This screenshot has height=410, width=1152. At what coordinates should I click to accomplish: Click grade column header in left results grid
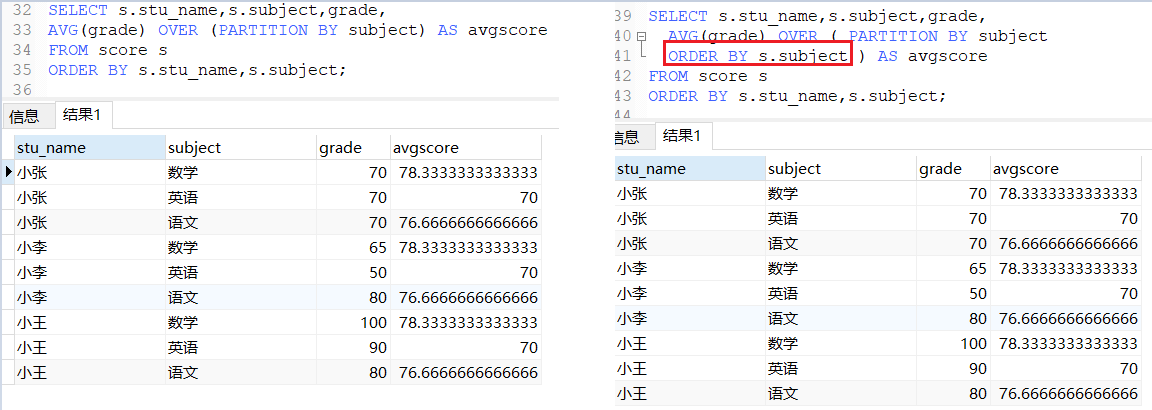point(353,148)
